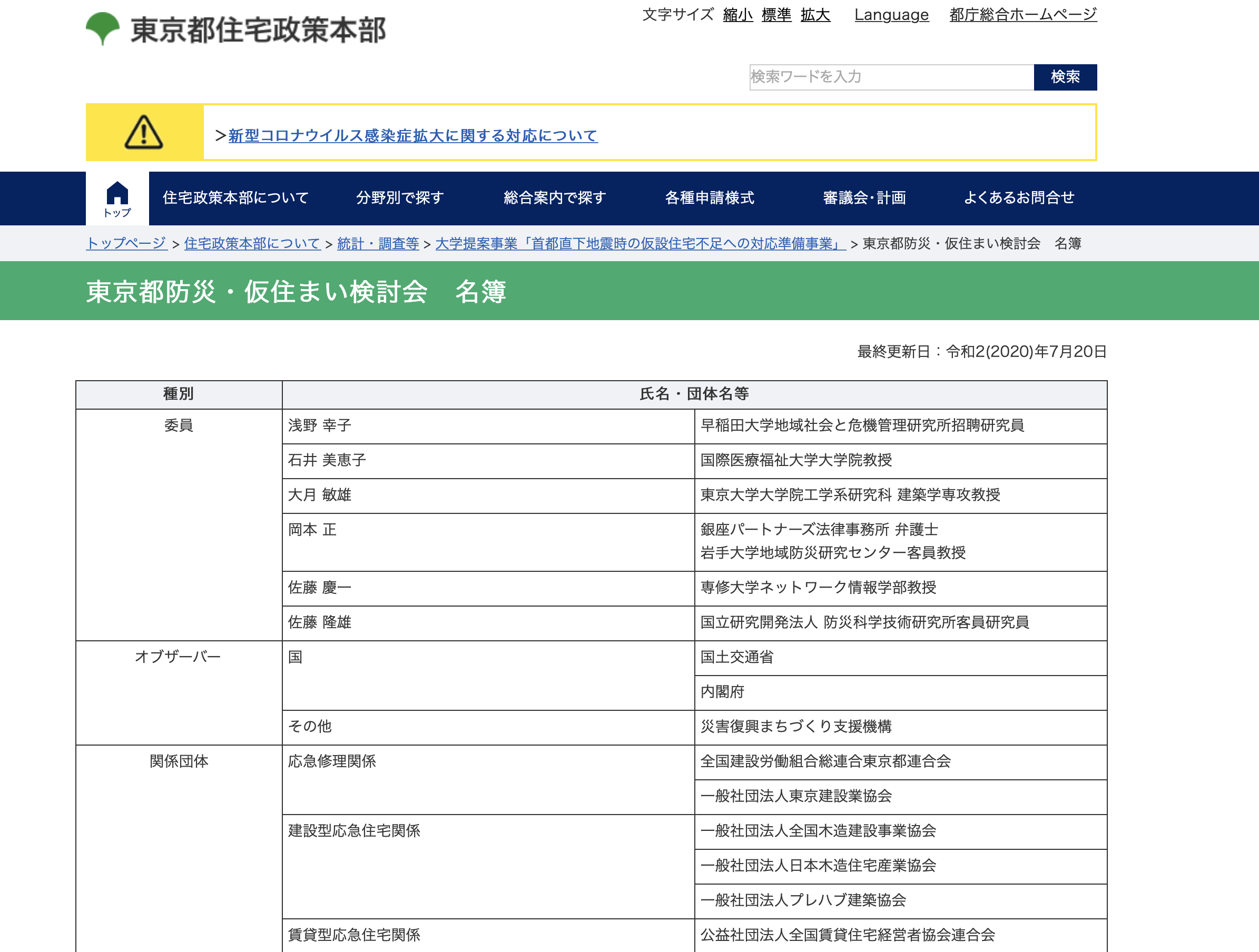The height and width of the screenshot is (952, 1259).
Task: Focus the 検索ワードを入力 search field
Action: point(891,77)
